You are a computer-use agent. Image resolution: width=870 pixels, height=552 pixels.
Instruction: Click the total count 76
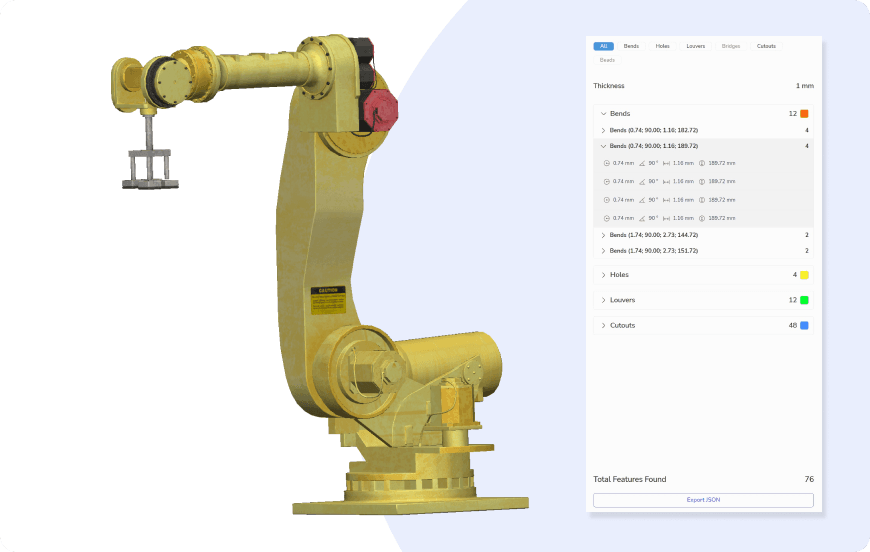click(809, 479)
